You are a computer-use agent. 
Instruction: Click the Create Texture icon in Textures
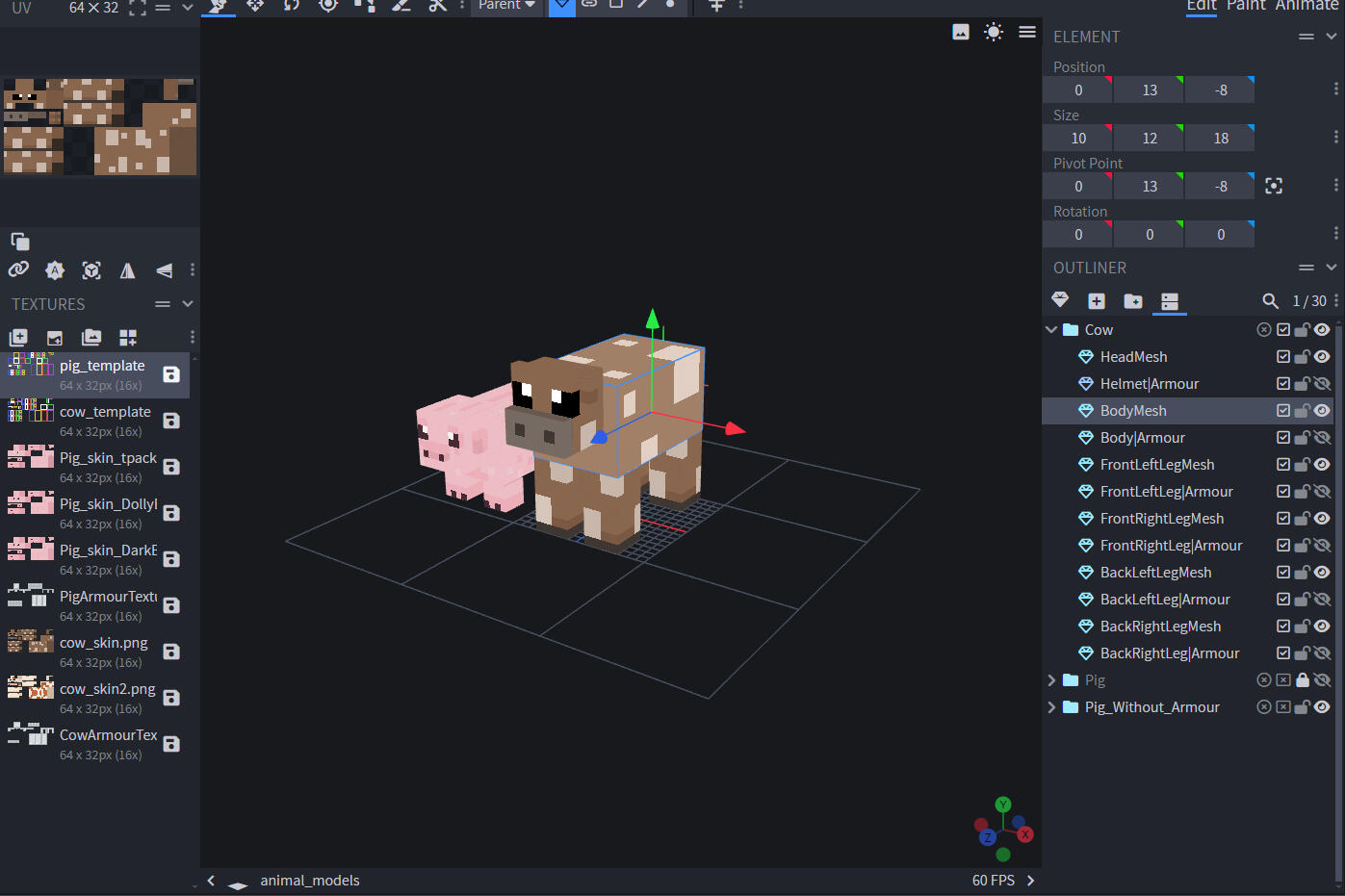pyautogui.click(x=55, y=338)
